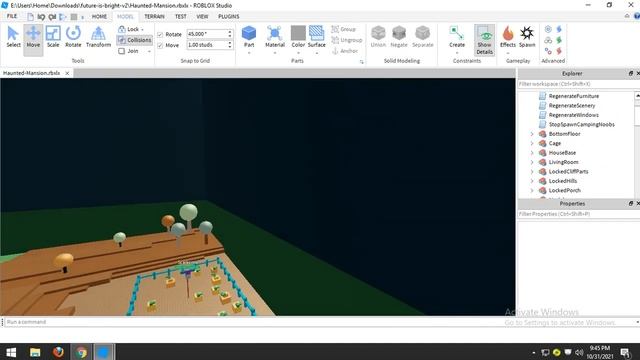Screen dimensions: 640x360
Task: Toggle the Move snap checkbox
Action: click(x=160, y=45)
